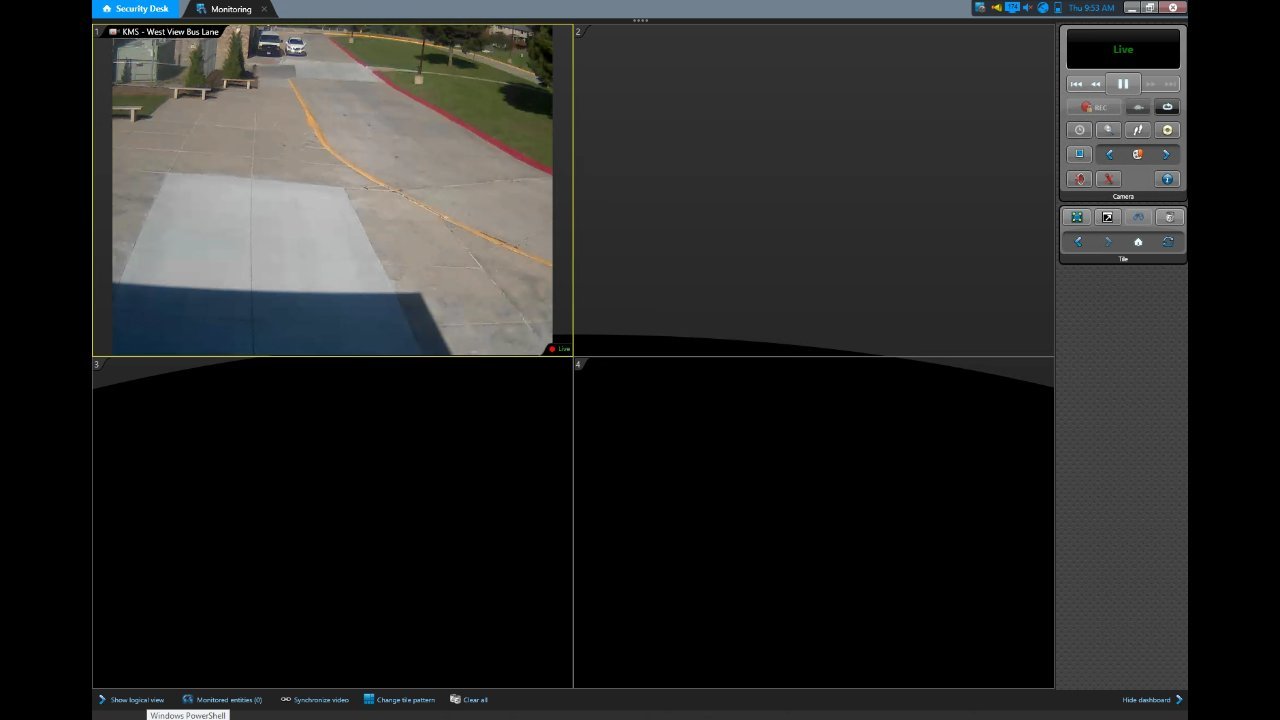Image resolution: width=1280 pixels, height=720 pixels.
Task: Go to the previous camera using the left arrow
Action: 1109,154
